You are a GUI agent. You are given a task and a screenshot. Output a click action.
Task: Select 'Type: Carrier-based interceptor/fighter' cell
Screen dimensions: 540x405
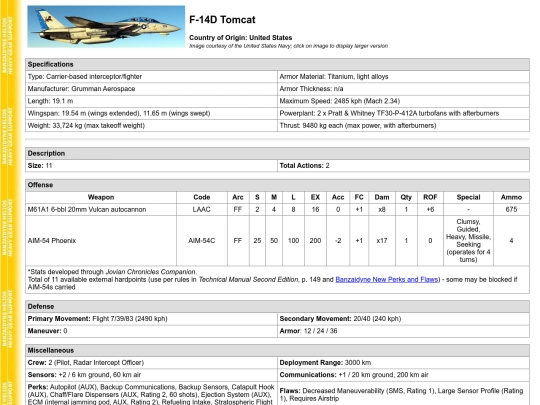click(151, 76)
